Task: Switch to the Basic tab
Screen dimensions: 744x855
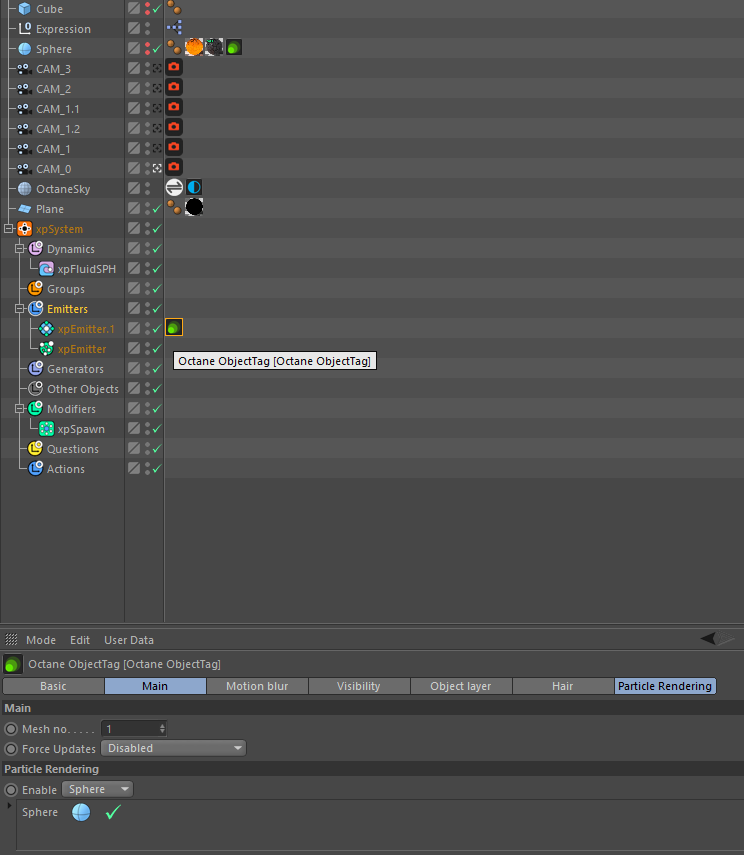Action: 53,686
